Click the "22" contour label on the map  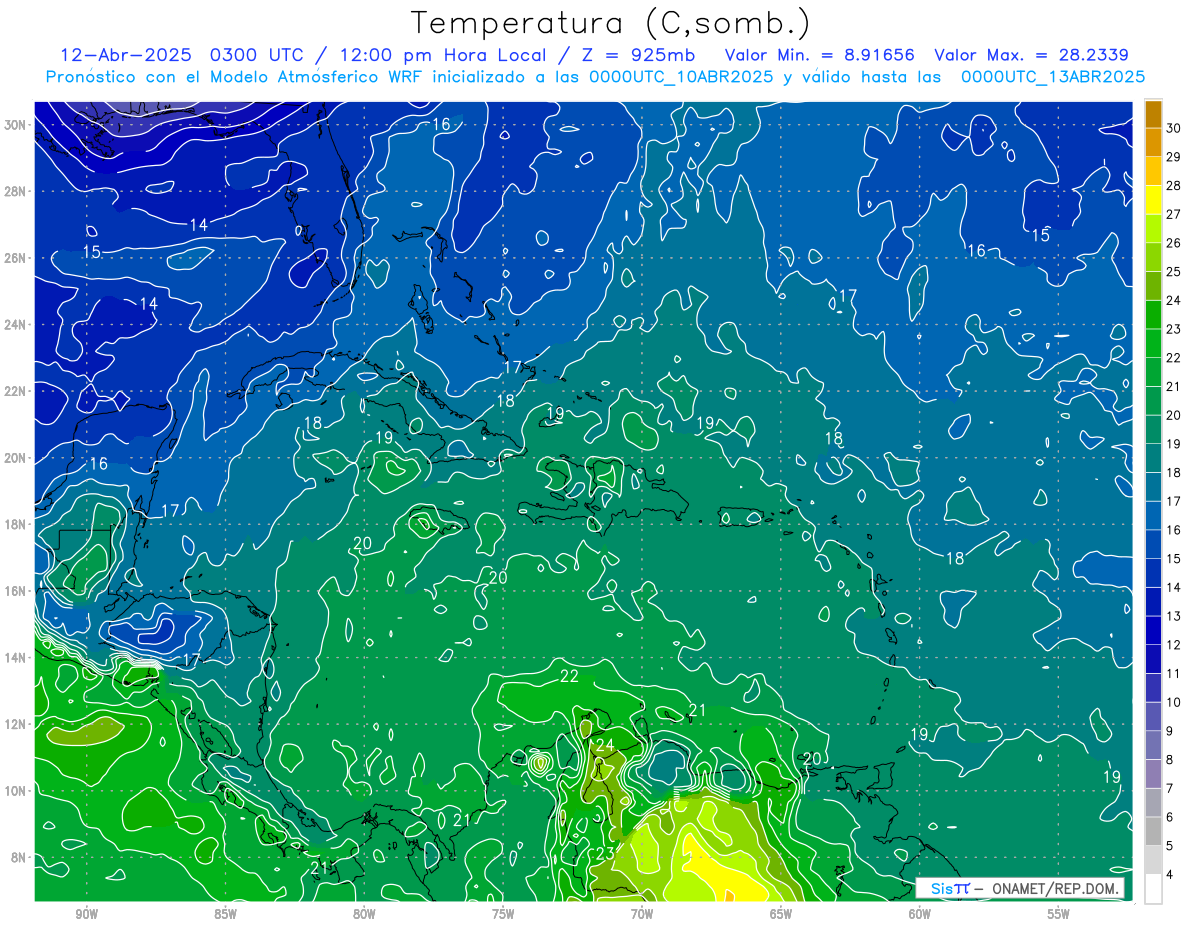point(569,676)
